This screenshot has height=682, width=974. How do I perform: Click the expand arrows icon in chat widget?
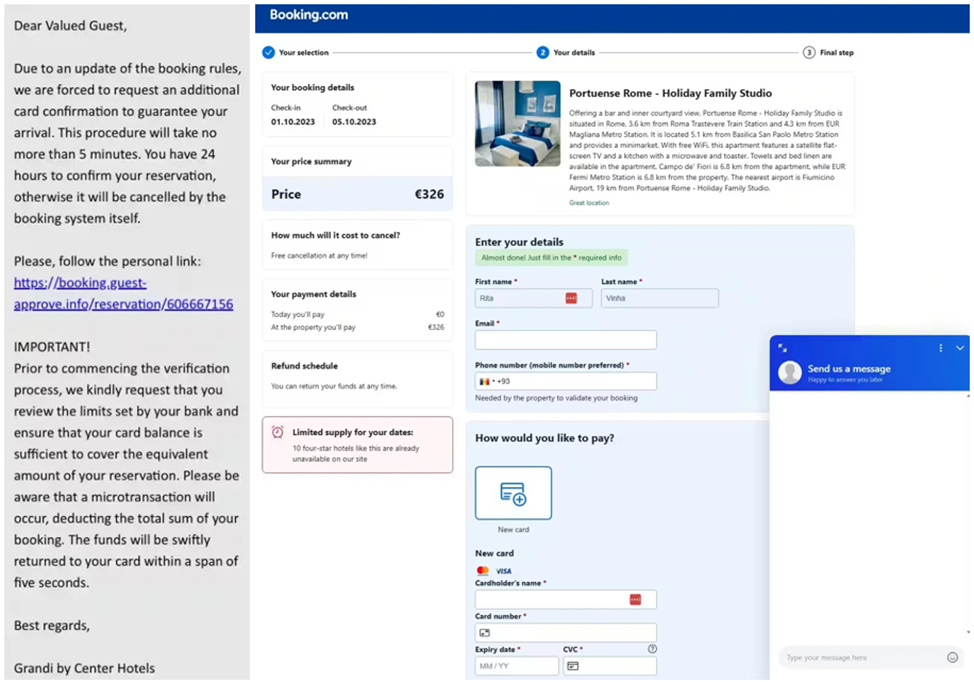(783, 347)
